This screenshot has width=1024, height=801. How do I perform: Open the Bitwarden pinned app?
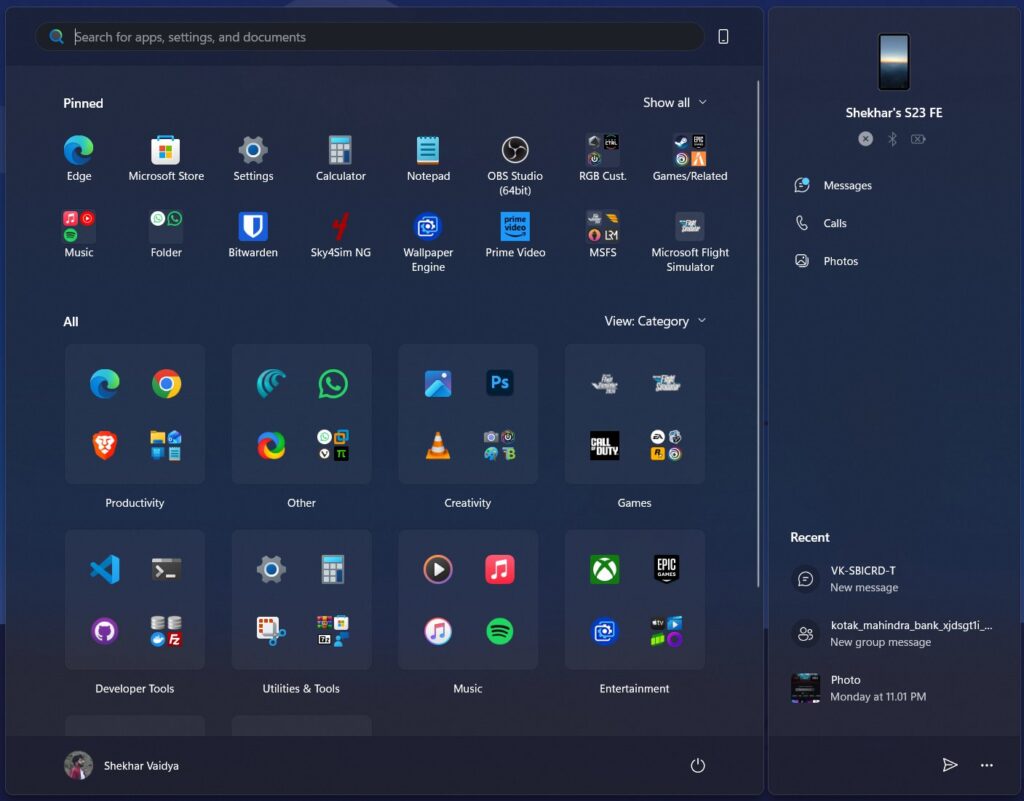pyautogui.click(x=252, y=226)
